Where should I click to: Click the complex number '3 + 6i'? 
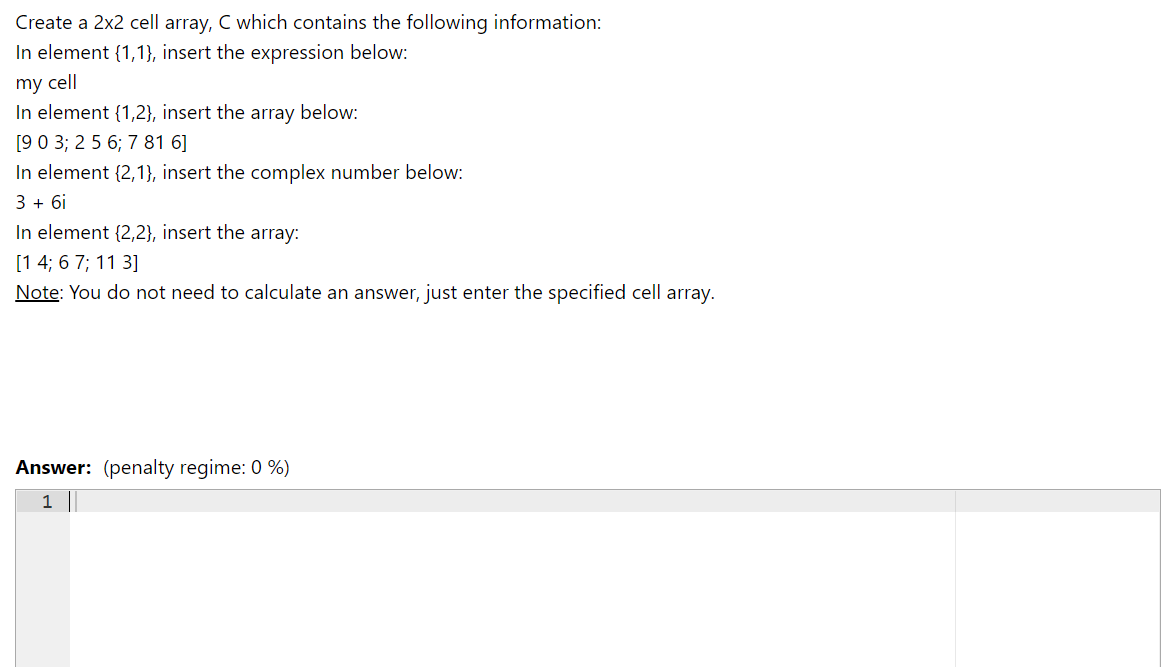(x=40, y=202)
